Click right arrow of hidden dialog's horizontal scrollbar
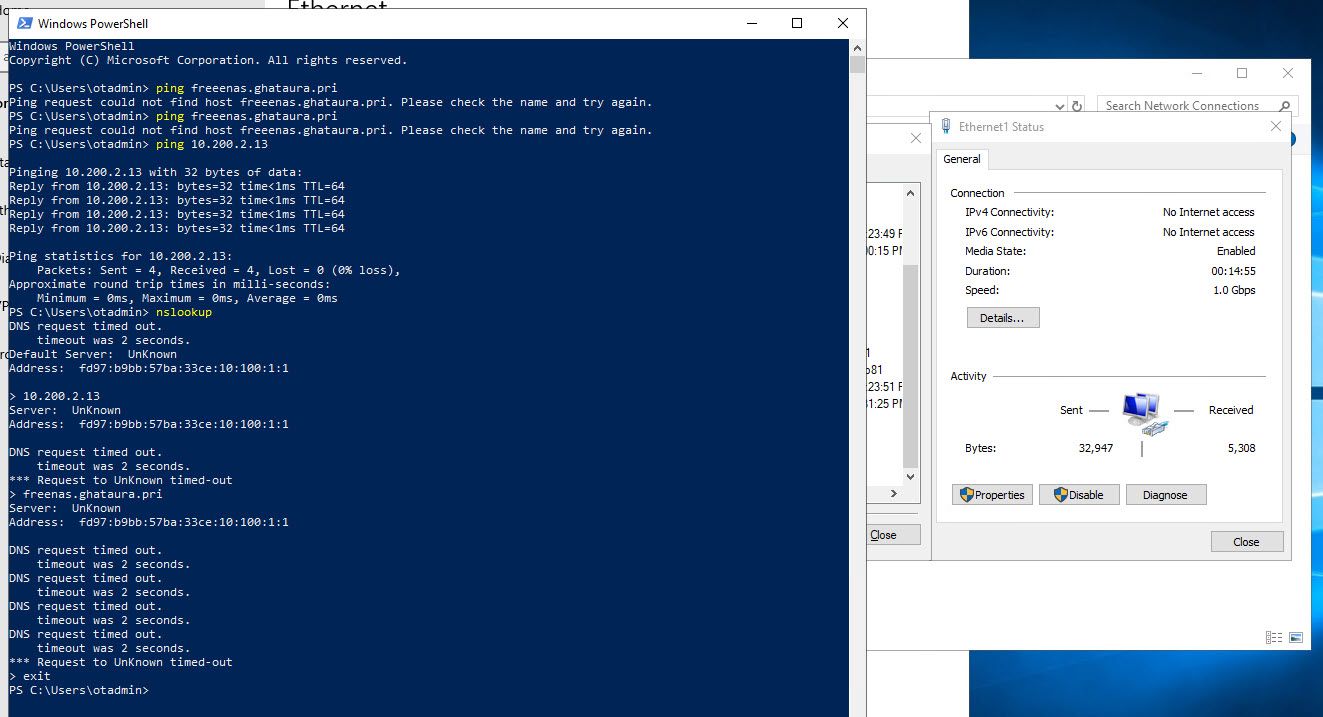 click(893, 494)
